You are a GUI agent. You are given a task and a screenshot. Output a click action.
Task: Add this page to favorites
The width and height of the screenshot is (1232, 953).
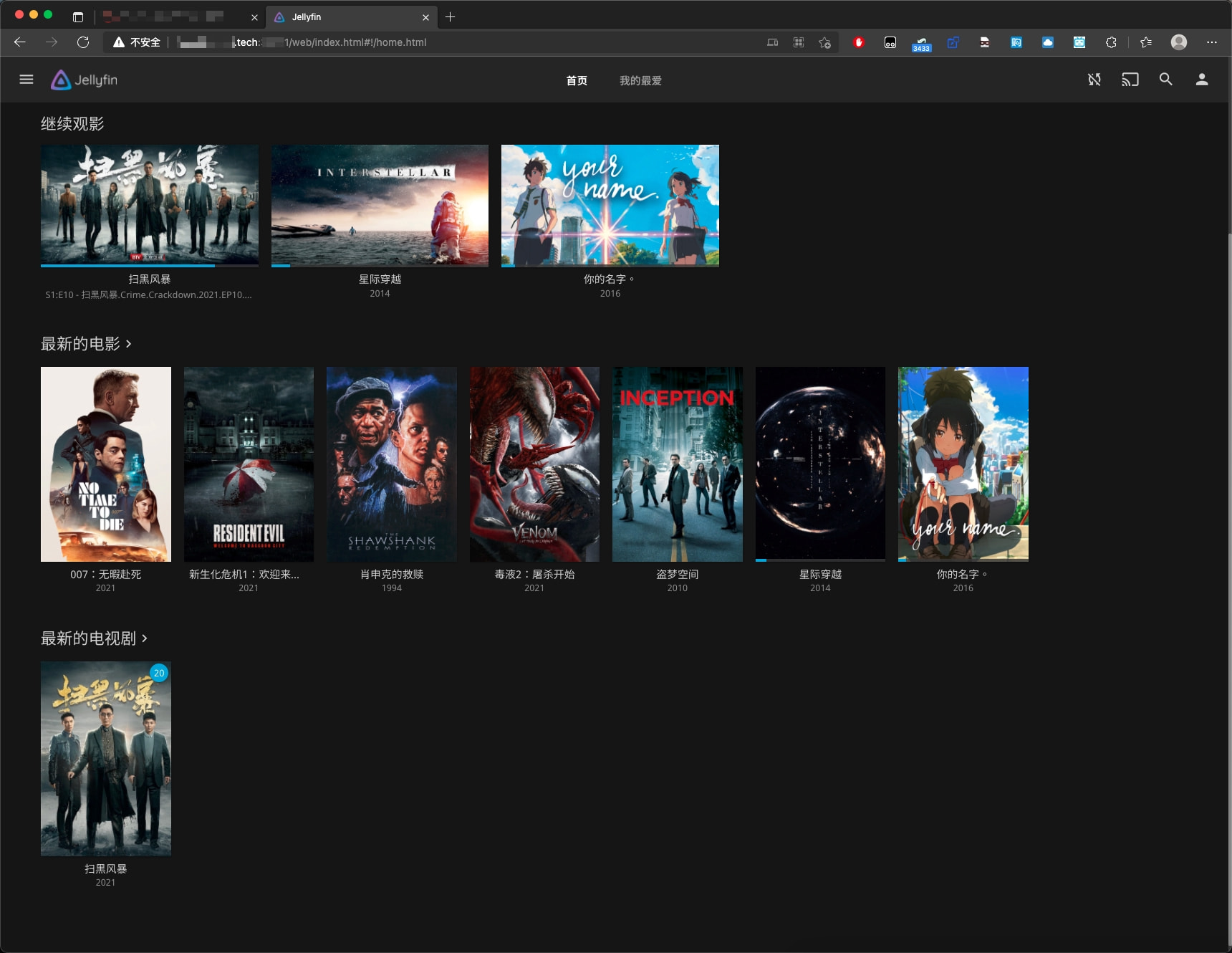pyautogui.click(x=824, y=42)
